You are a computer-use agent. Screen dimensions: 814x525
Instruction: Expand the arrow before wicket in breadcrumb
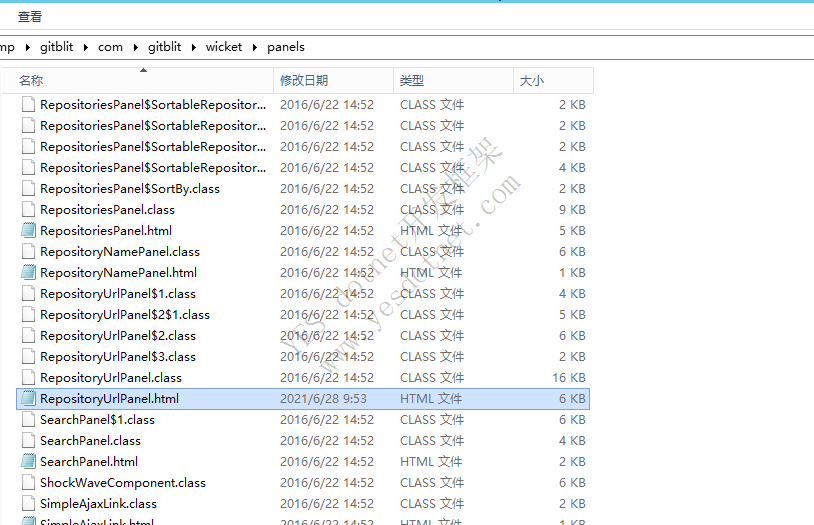194,48
